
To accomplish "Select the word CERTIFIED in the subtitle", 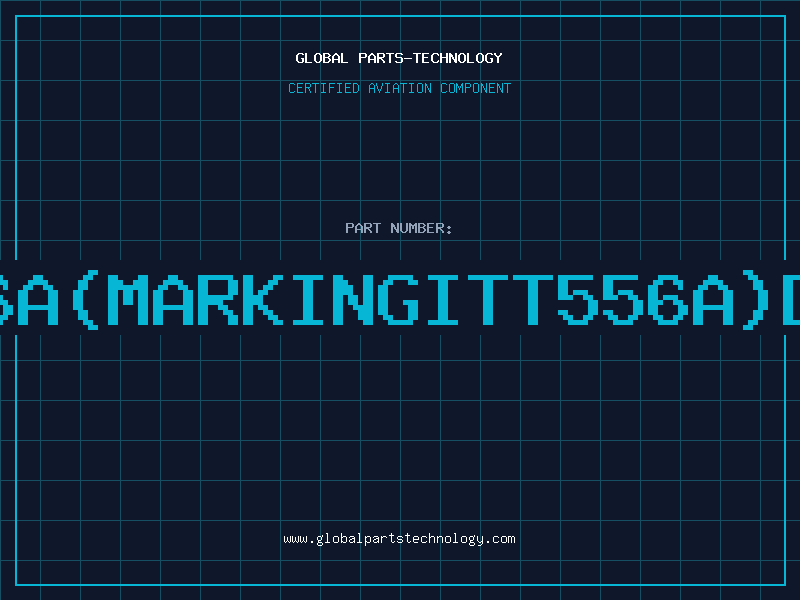I will click(x=324, y=88).
